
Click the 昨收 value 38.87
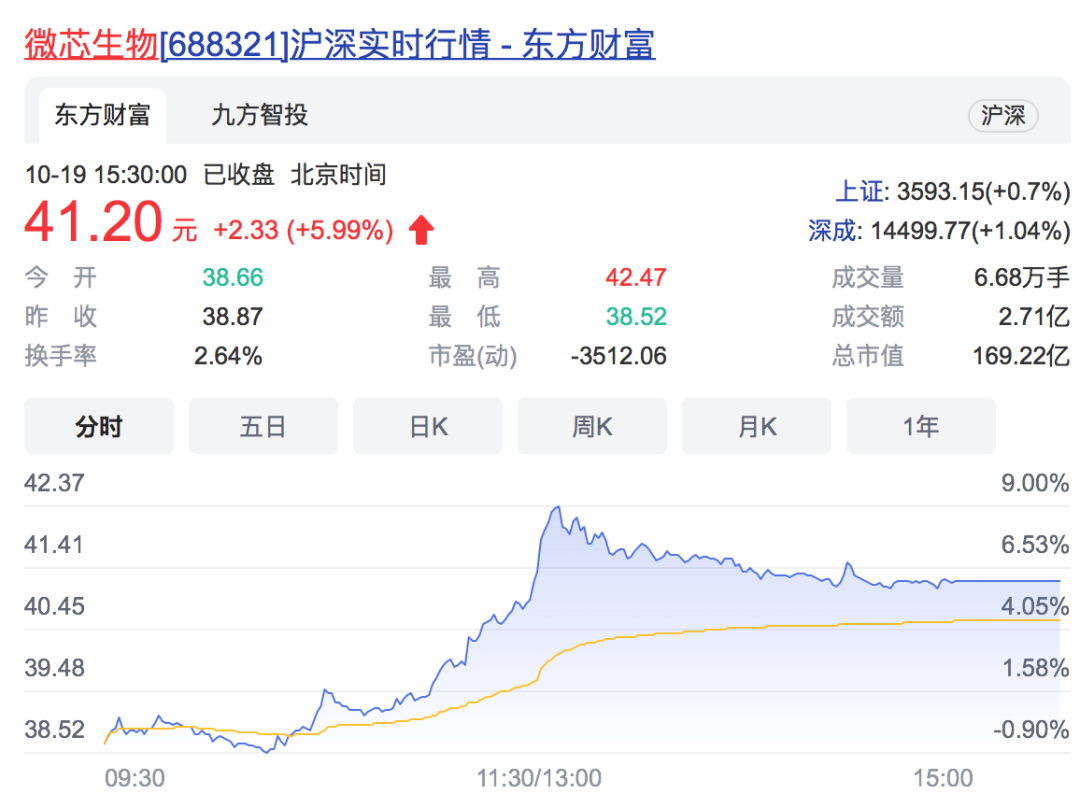pos(233,317)
